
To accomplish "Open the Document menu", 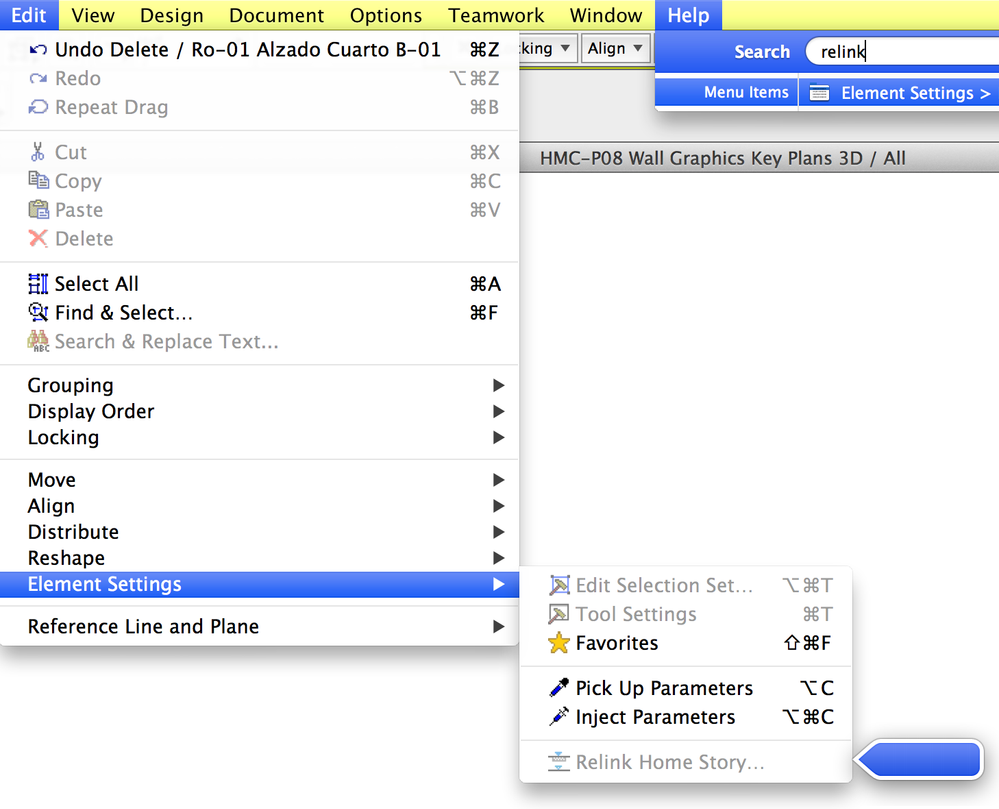I will click(276, 15).
